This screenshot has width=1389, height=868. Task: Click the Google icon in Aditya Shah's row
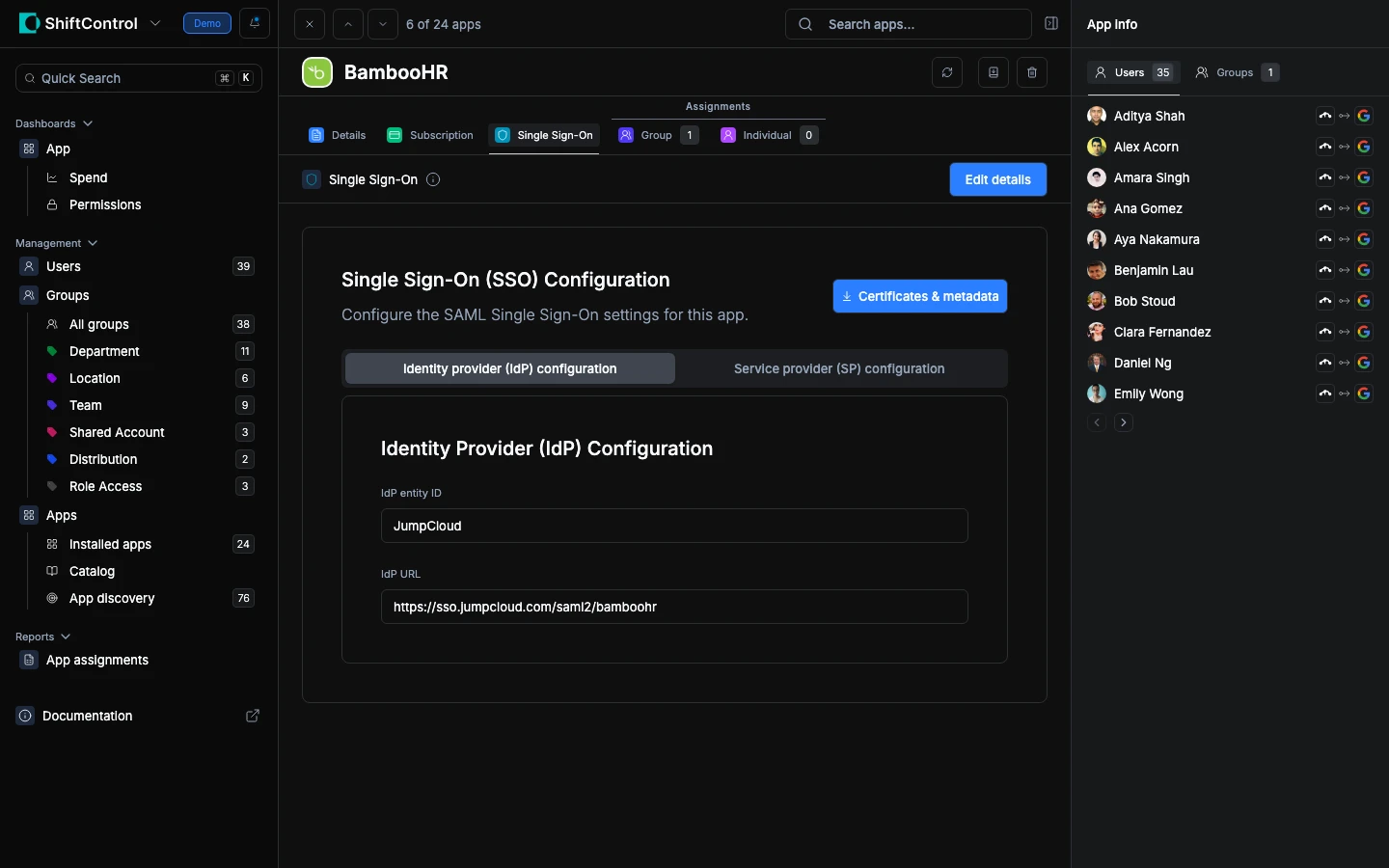[x=1364, y=116]
